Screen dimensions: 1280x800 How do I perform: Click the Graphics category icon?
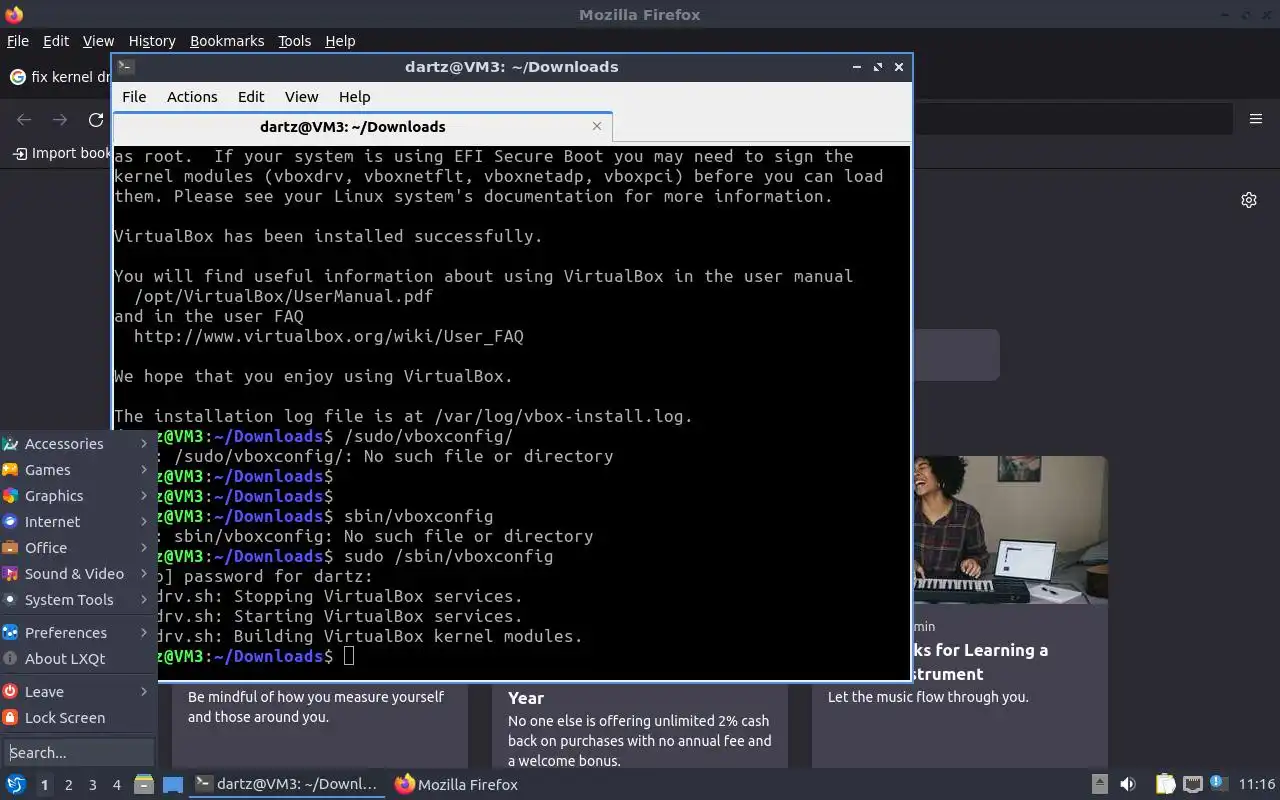tap(11, 496)
